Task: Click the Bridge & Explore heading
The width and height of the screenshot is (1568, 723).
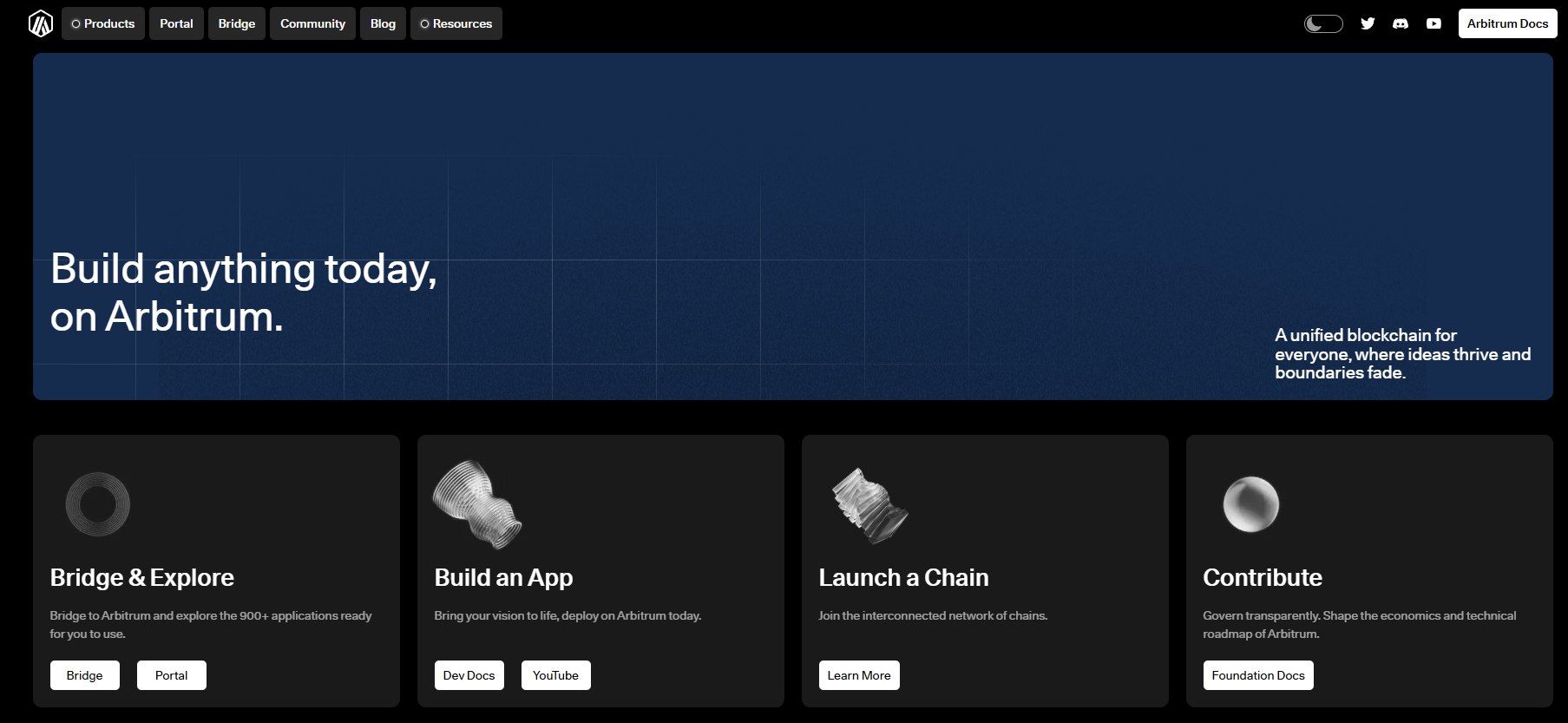Action: (x=142, y=577)
